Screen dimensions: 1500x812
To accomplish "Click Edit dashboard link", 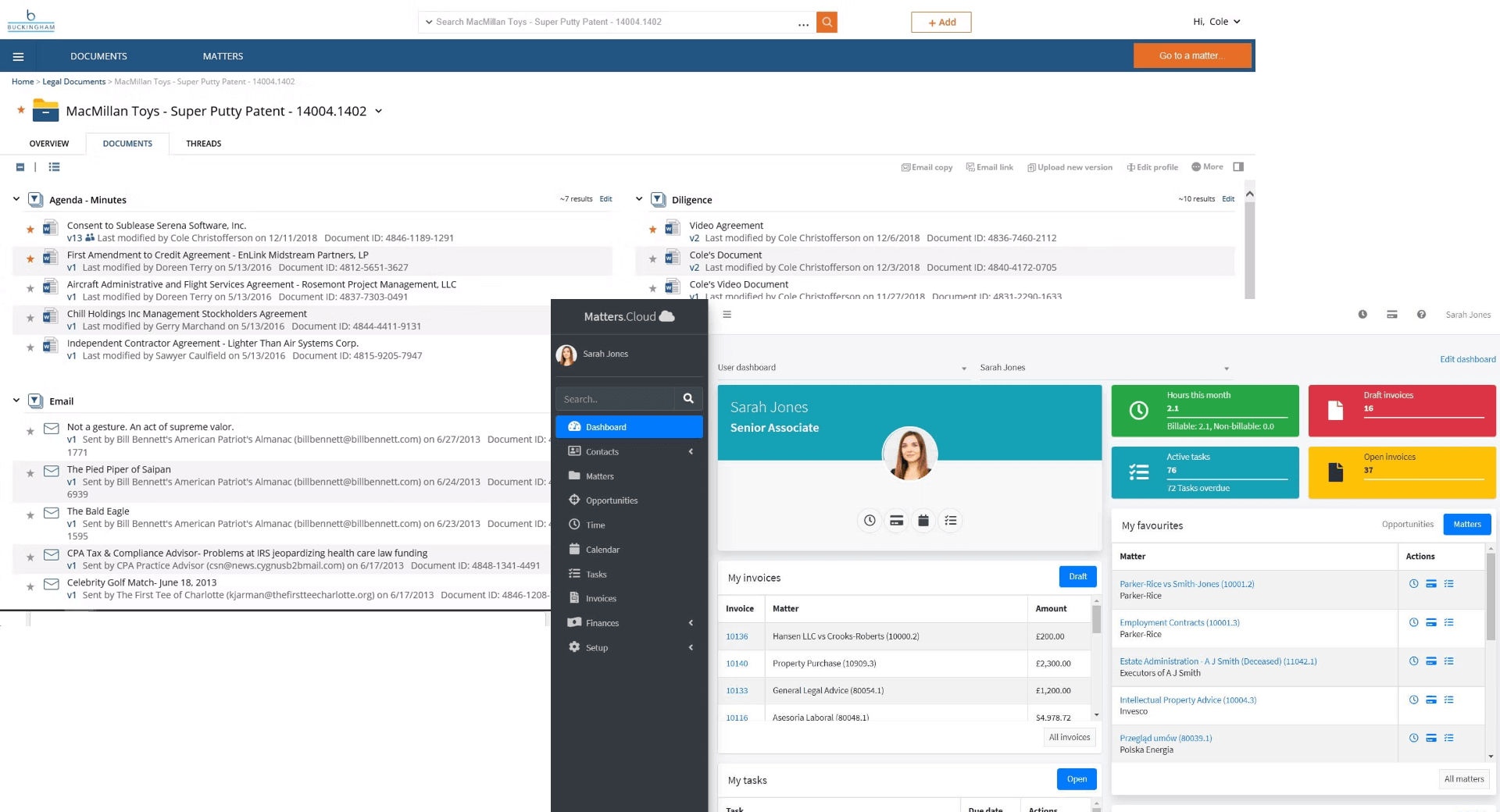I will point(1468,359).
